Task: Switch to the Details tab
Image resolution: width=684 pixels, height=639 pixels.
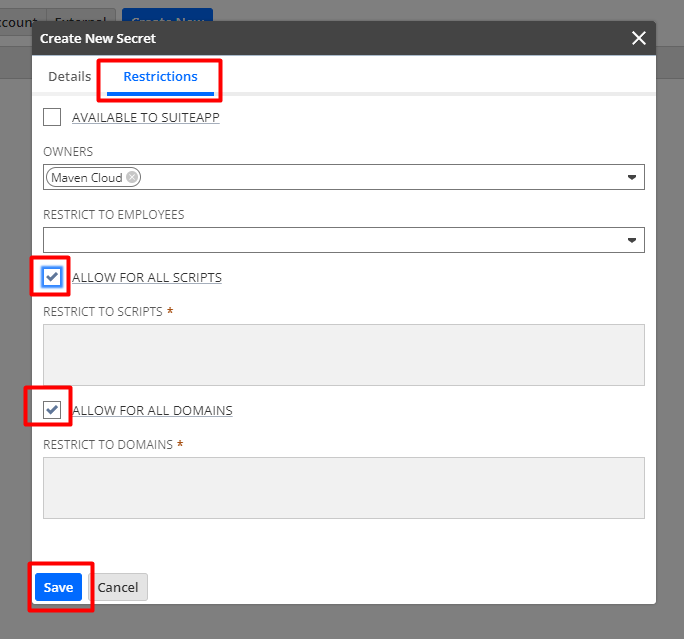Action: tap(69, 76)
